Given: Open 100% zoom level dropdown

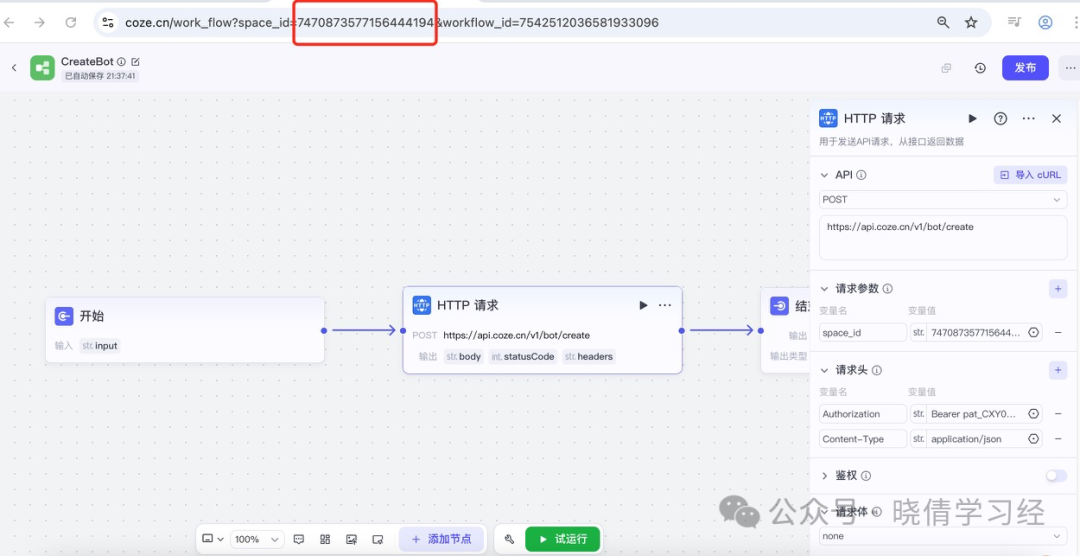Looking at the screenshot, I should pos(256,539).
